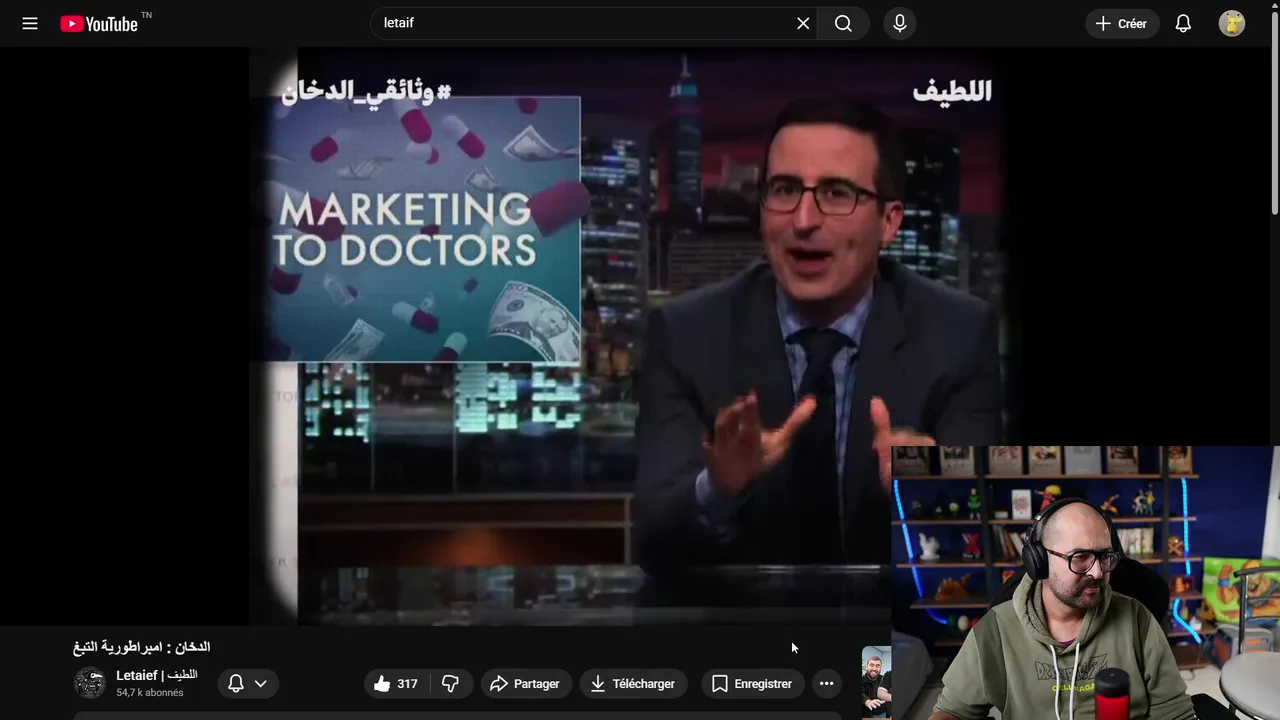
Task: Start voice search with microphone
Action: click(900, 23)
